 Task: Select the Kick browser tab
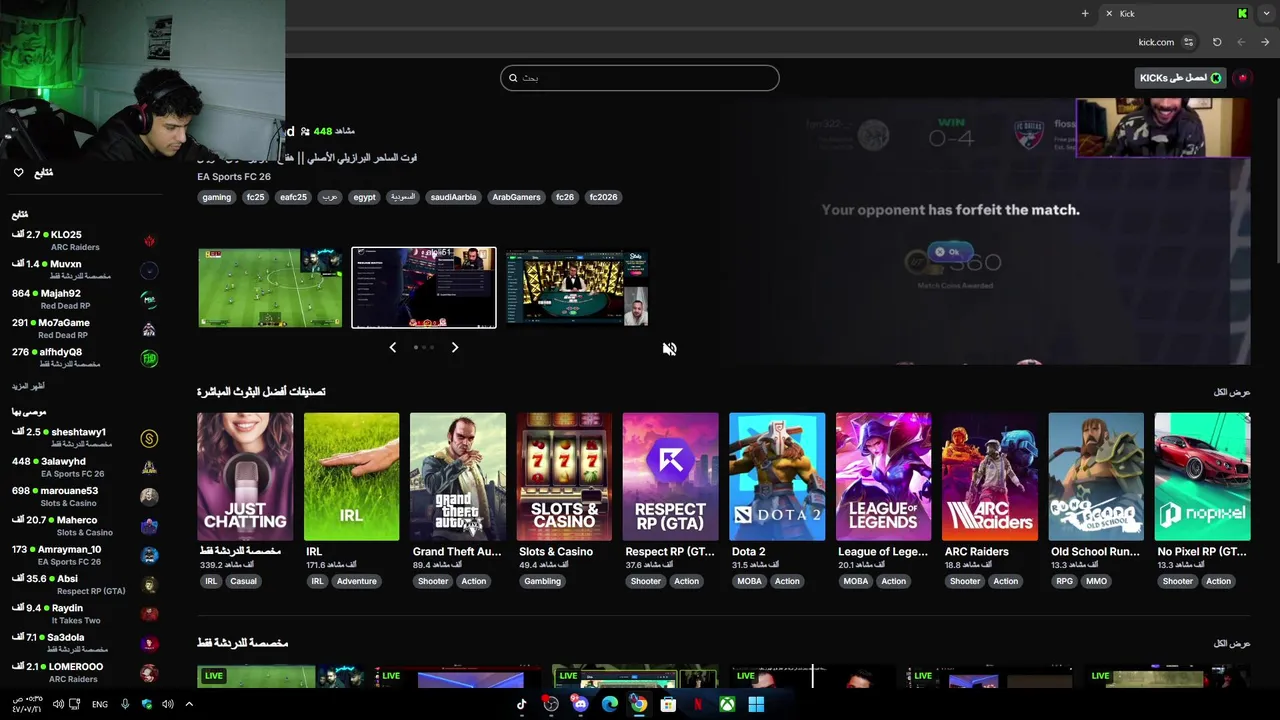pos(1177,13)
